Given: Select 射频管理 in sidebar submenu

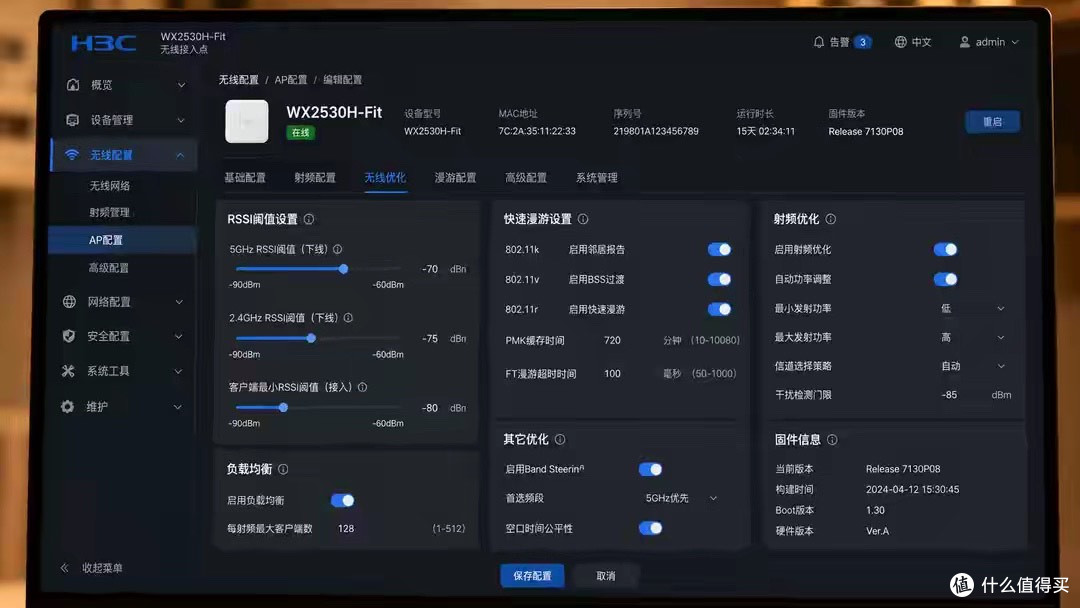Looking at the screenshot, I should [110, 213].
